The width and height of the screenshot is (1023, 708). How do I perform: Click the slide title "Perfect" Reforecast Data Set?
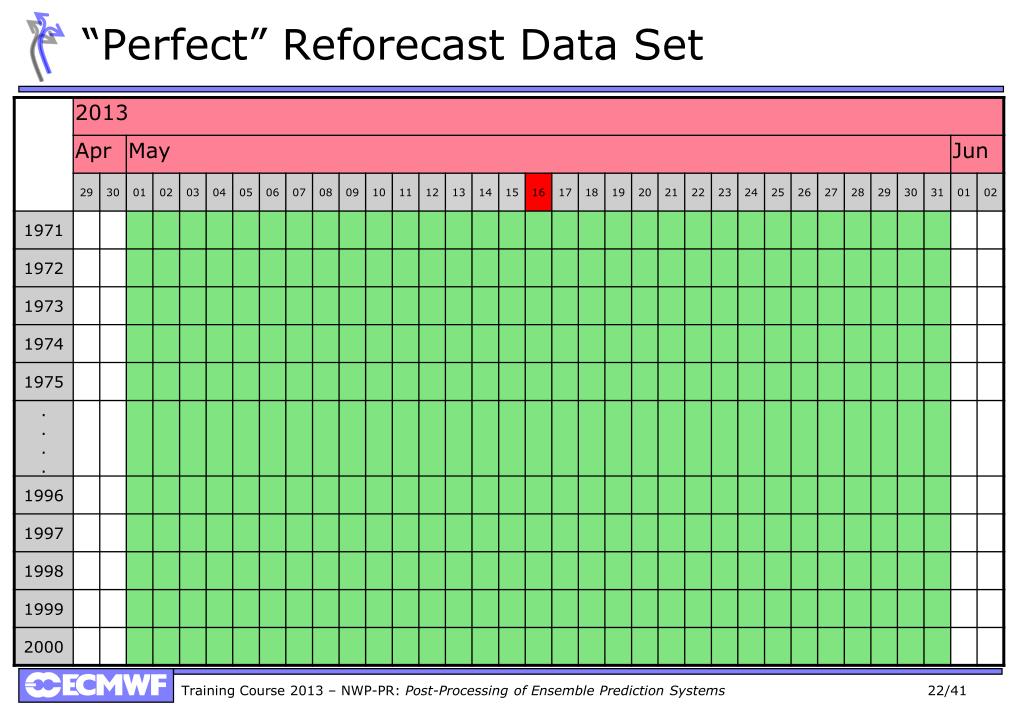pos(392,45)
